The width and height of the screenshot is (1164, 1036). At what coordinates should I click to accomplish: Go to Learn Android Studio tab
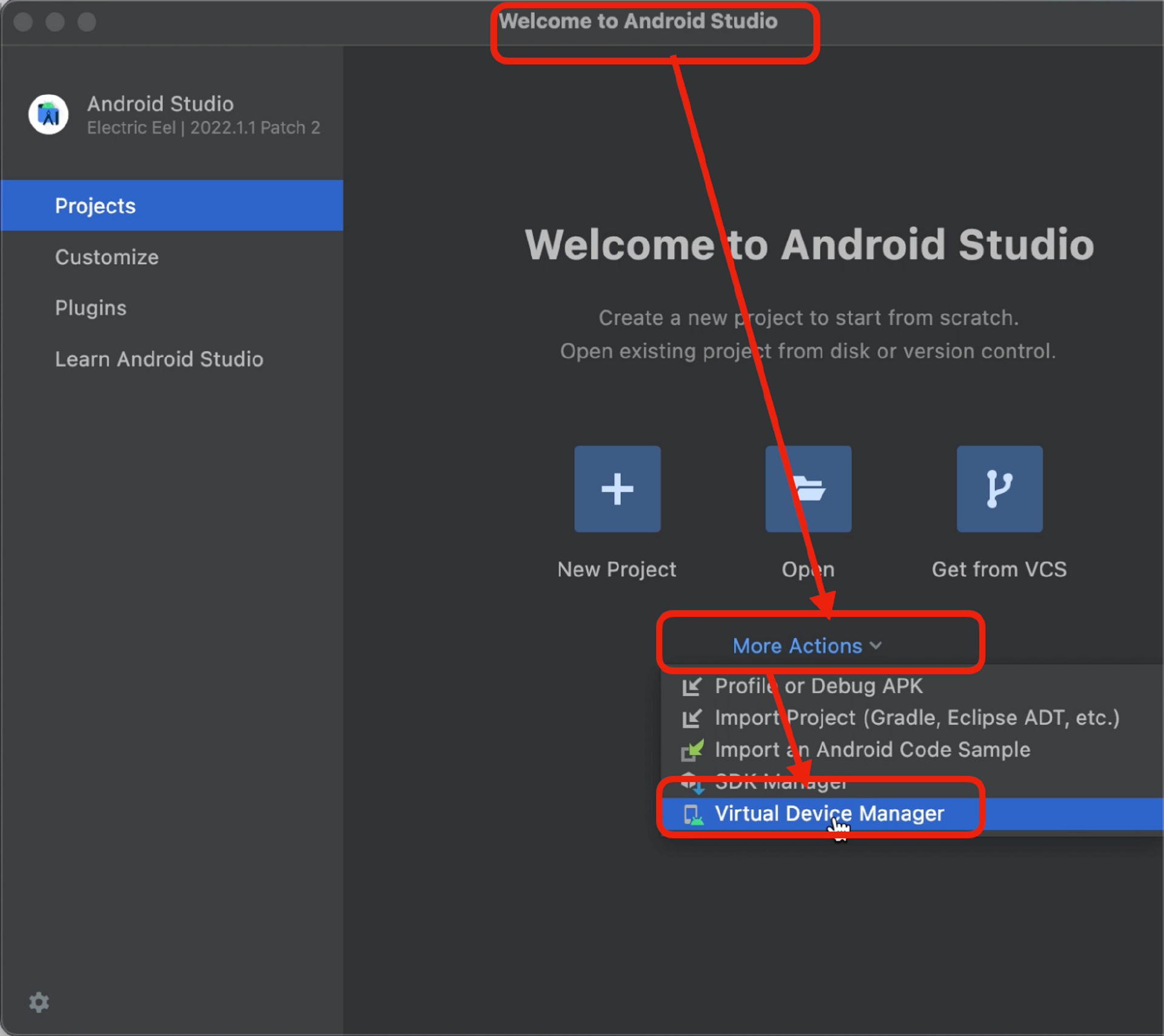[x=172, y=359]
